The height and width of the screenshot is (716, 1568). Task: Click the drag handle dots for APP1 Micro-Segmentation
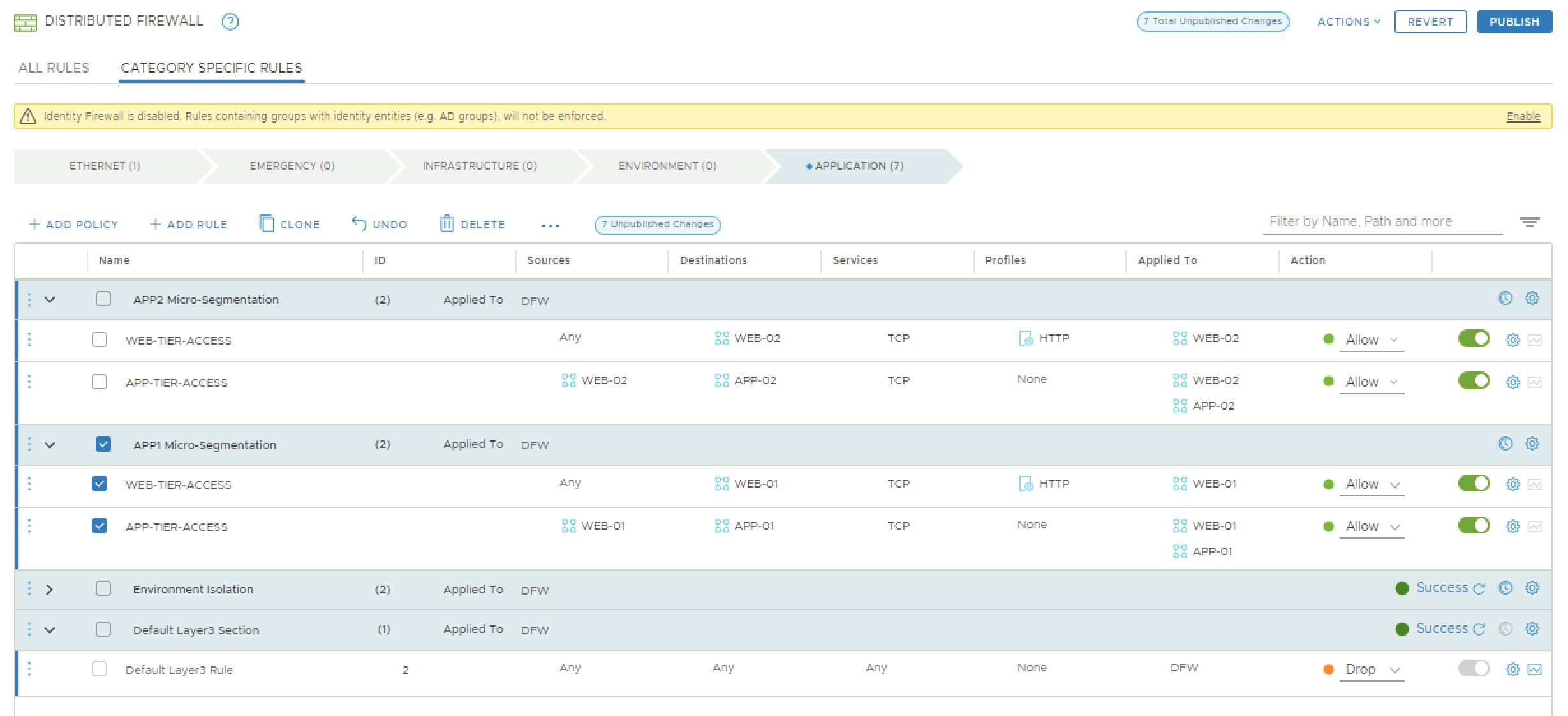click(29, 444)
